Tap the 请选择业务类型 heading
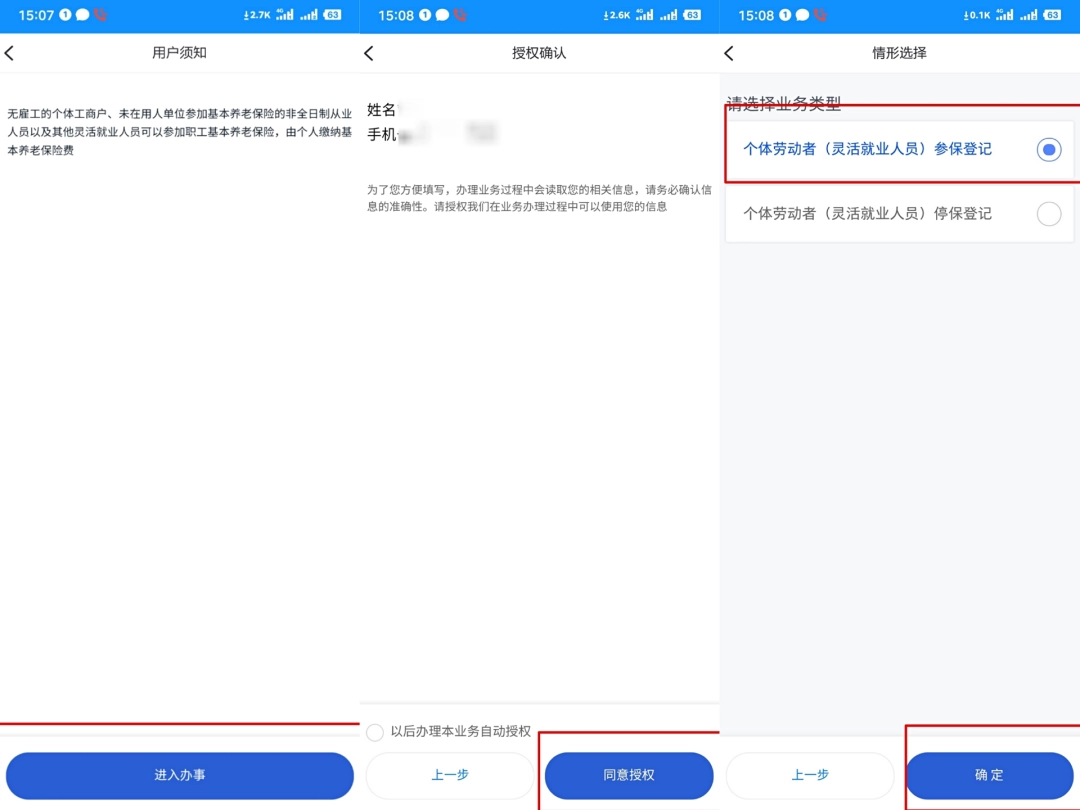Screen dimensions: 1080x810 (x=784, y=104)
